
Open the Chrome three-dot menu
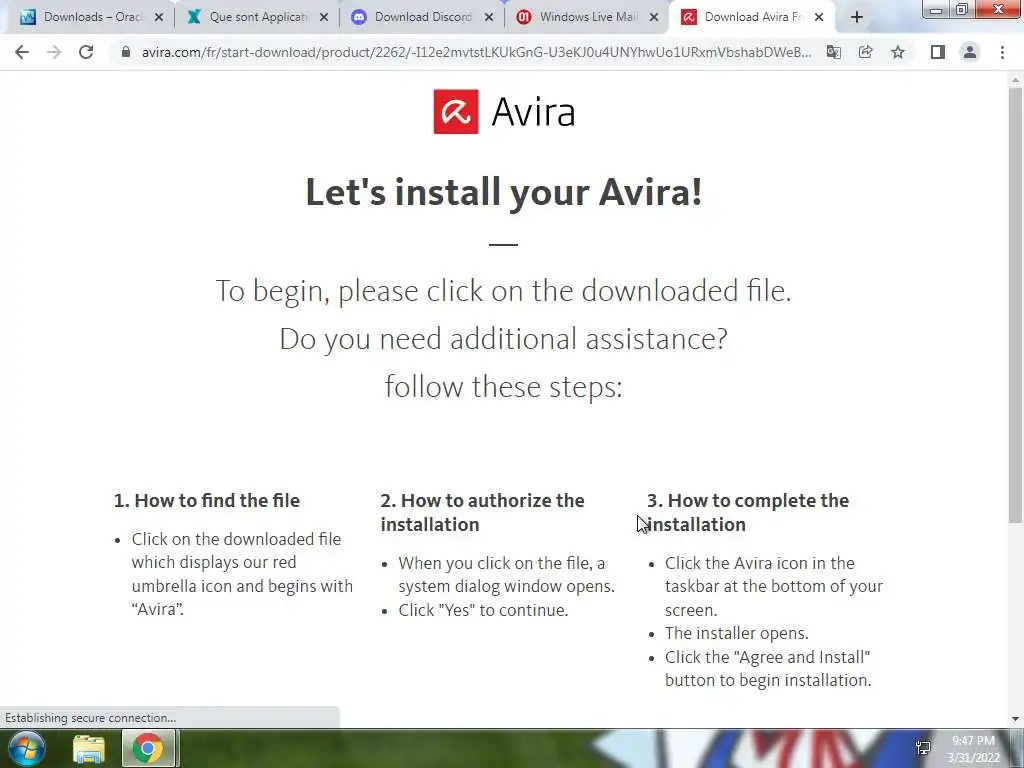tap(1002, 52)
